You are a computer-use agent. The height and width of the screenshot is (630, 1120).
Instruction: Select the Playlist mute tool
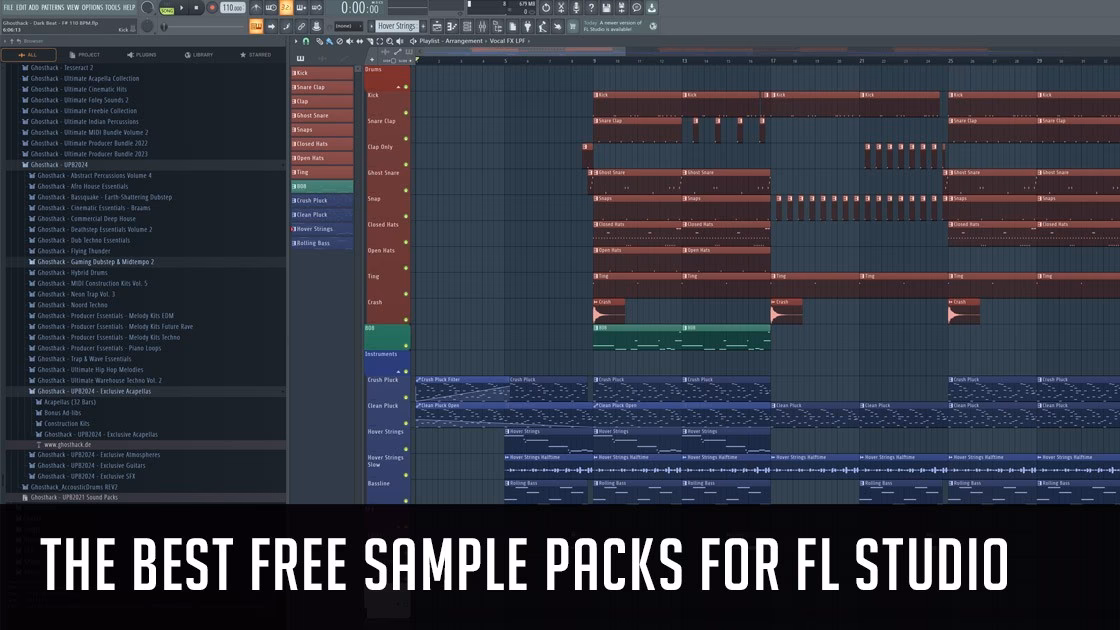(x=349, y=41)
